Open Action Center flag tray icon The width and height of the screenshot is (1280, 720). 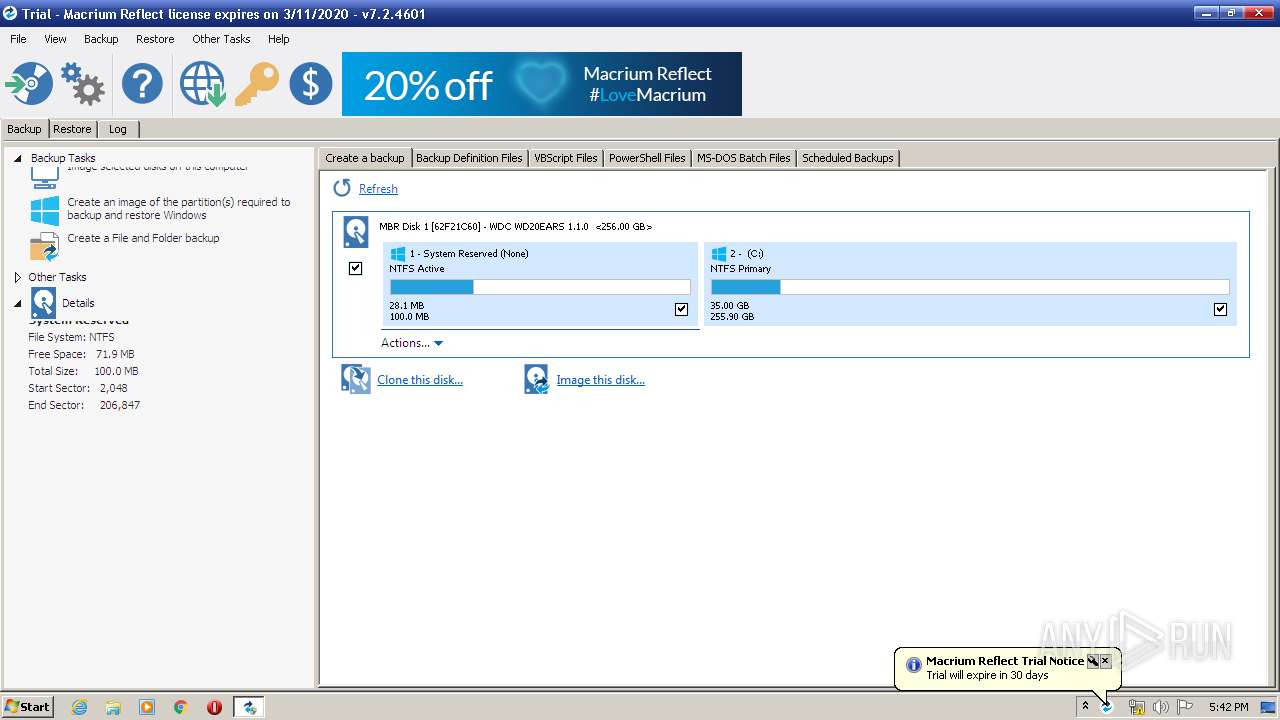(1185, 707)
